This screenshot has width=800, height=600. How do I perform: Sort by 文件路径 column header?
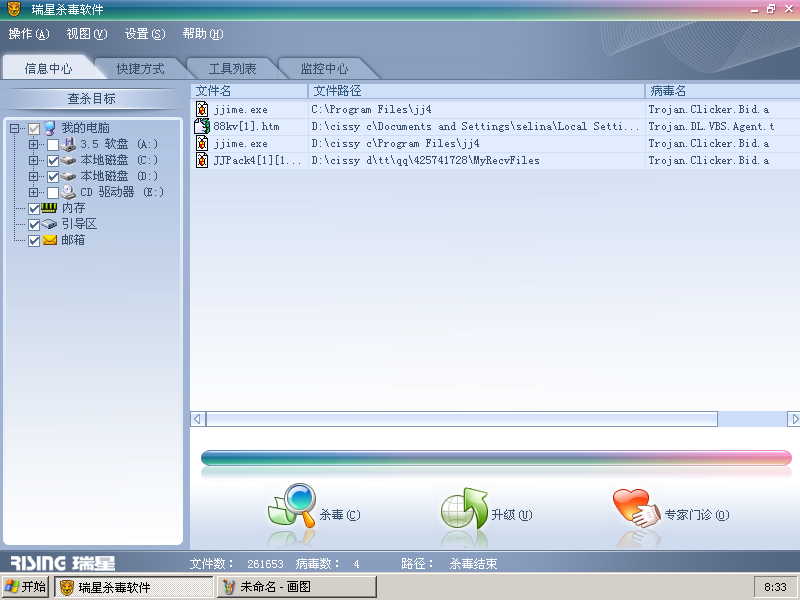(x=477, y=91)
